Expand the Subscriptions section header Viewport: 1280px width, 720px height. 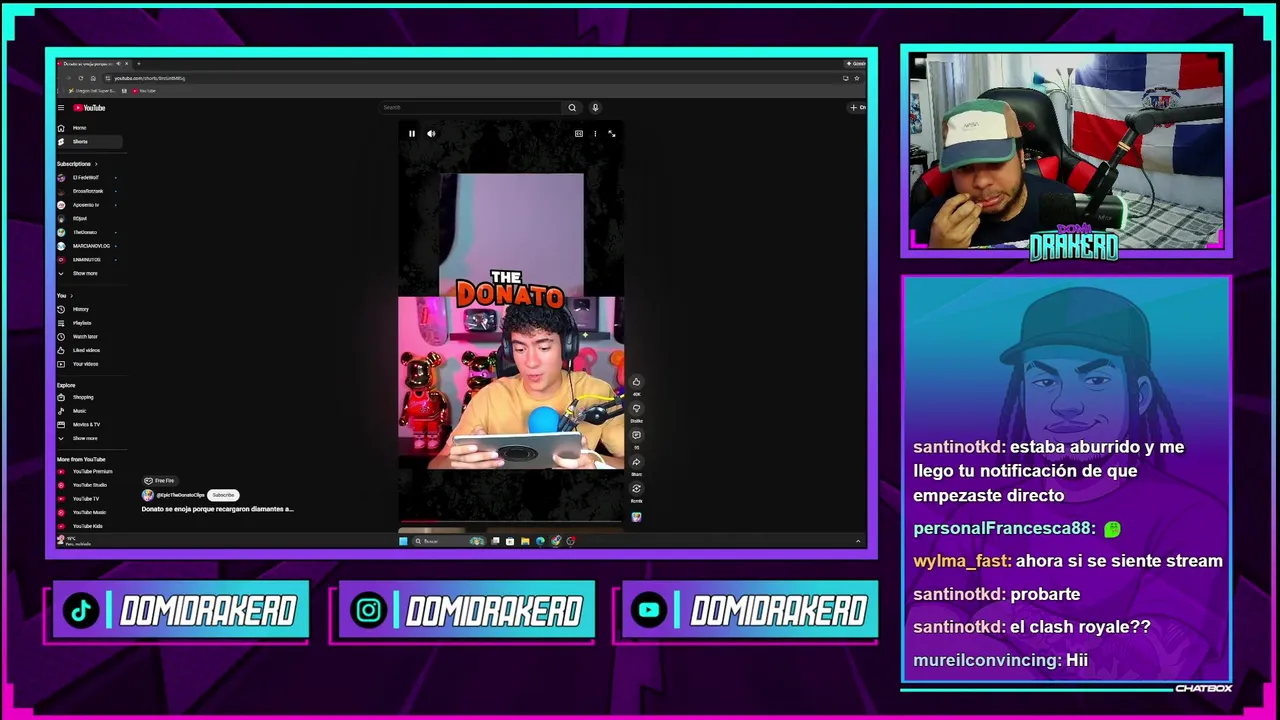click(77, 164)
